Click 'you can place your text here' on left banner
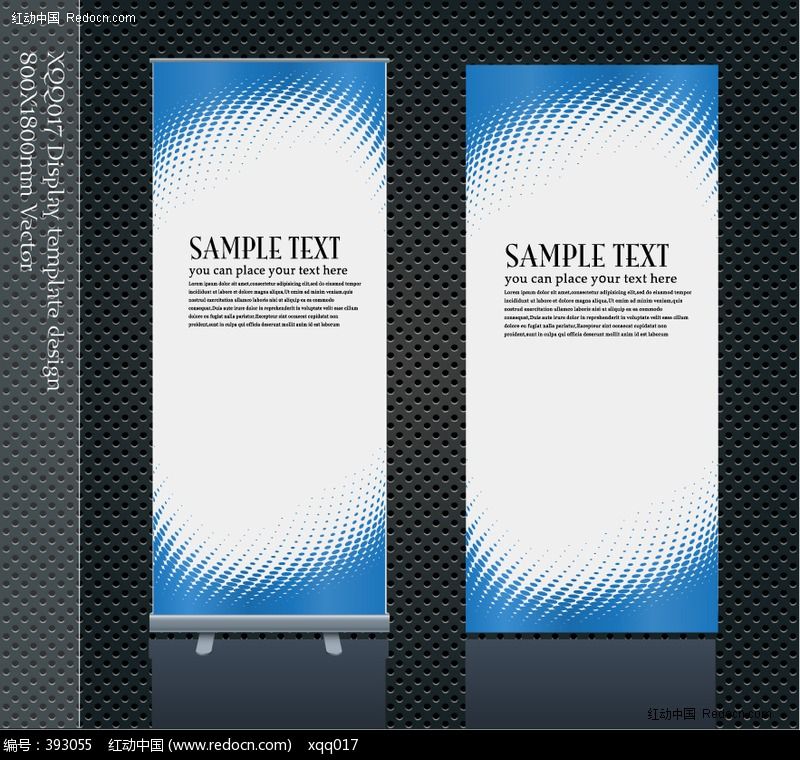 click(x=268, y=270)
